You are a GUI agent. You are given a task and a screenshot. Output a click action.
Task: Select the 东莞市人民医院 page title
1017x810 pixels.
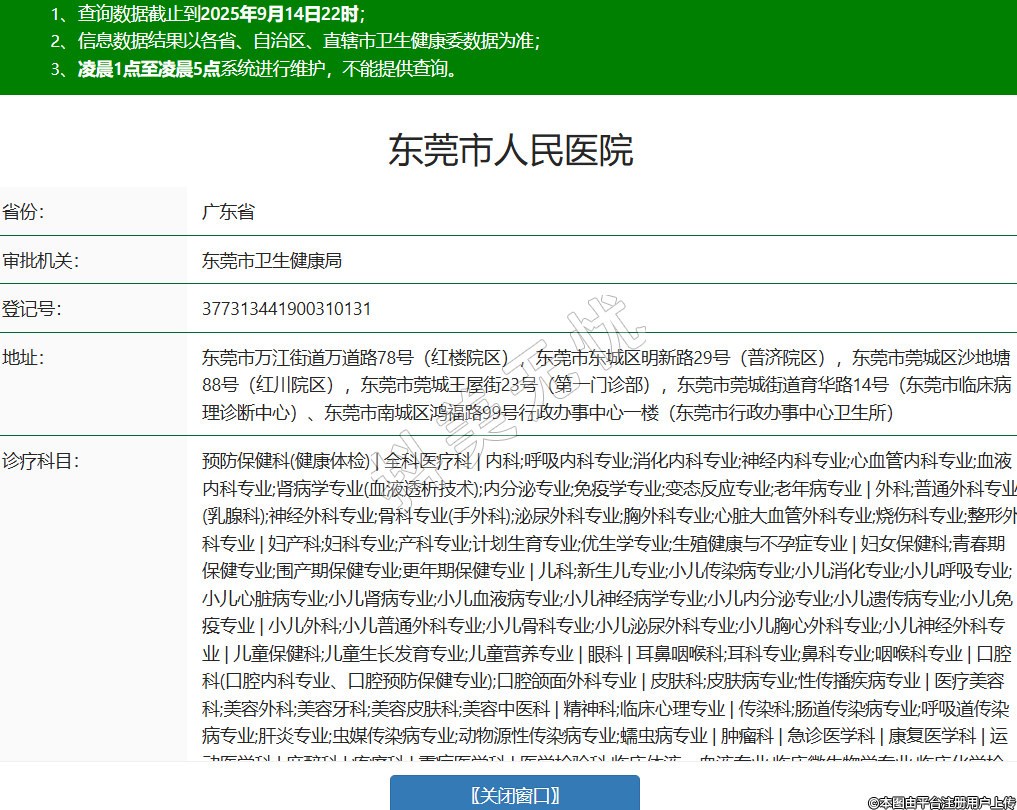(x=510, y=151)
